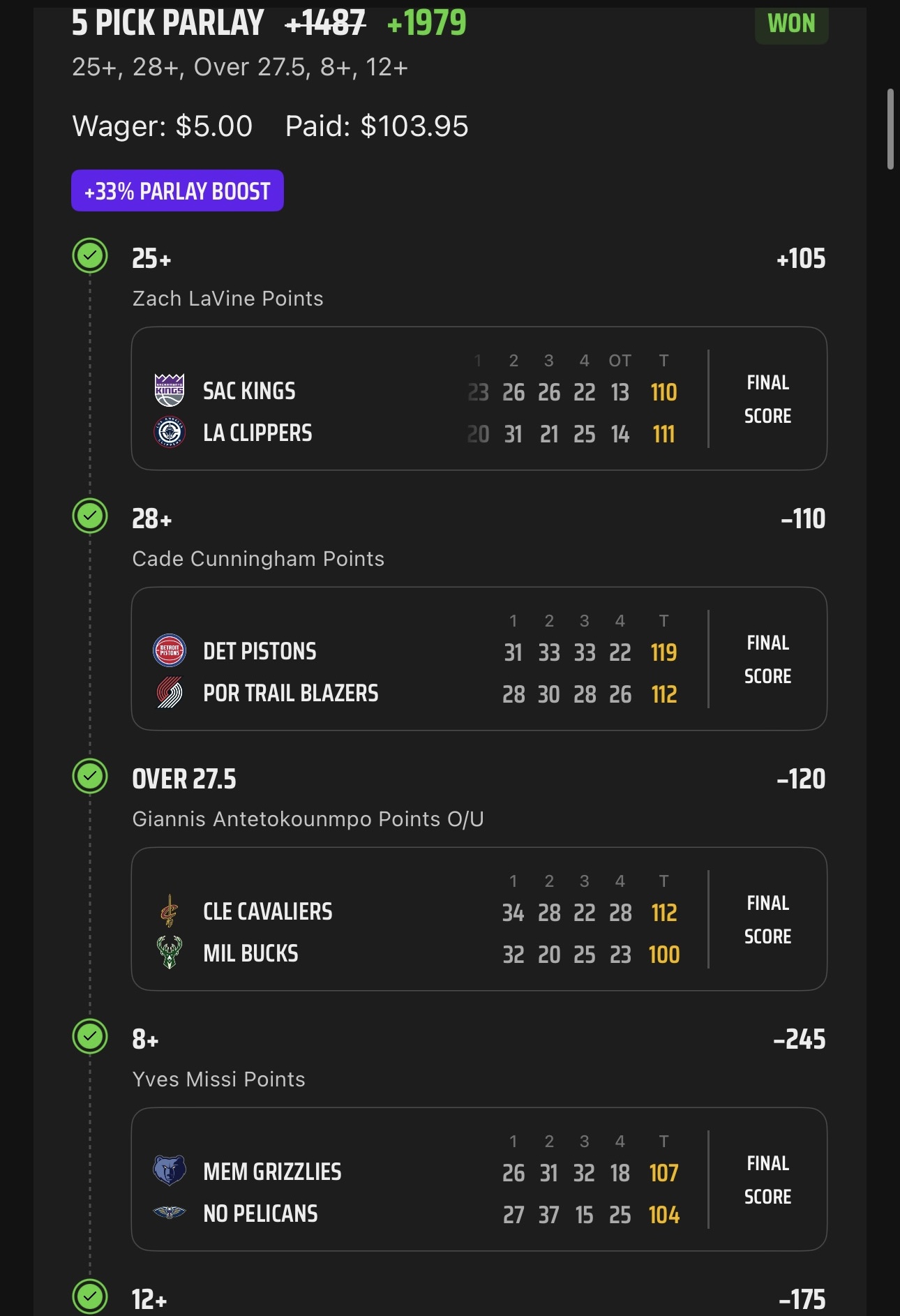The image size is (900, 1316).
Task: Click the Giannis Antetokounmpo Points O/U label
Action: pos(308,819)
